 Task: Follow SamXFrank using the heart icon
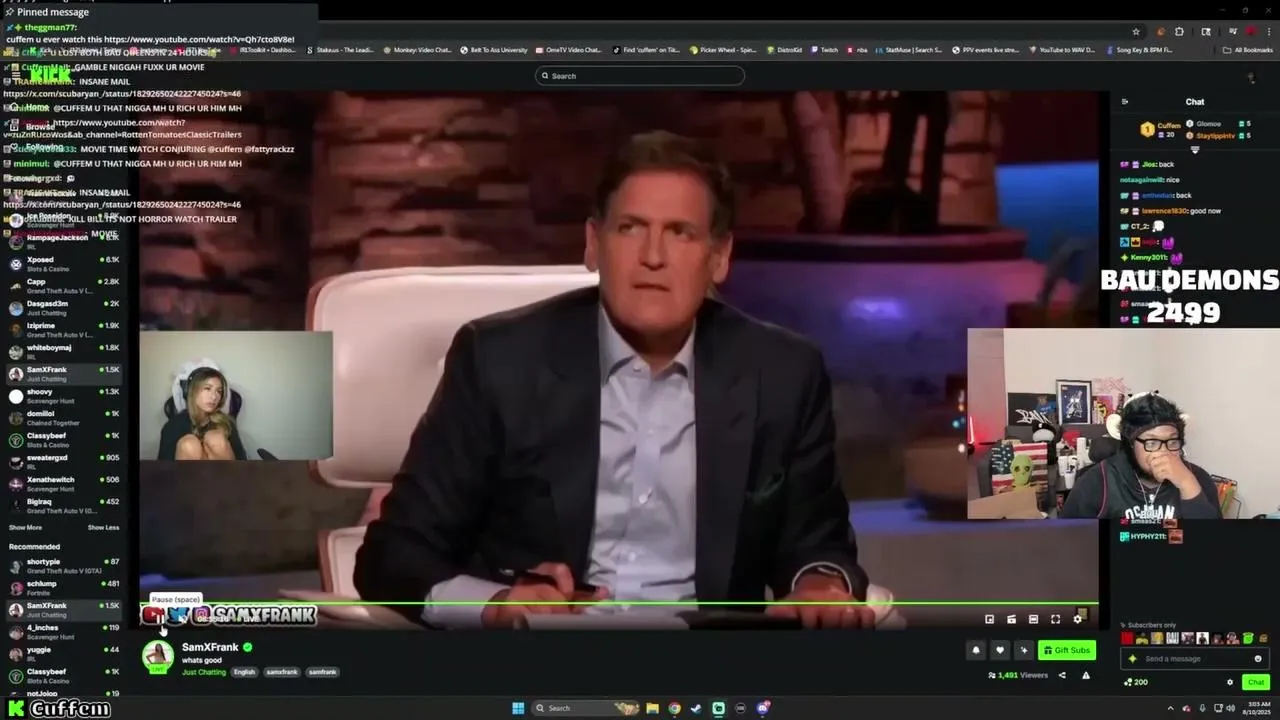coord(999,650)
